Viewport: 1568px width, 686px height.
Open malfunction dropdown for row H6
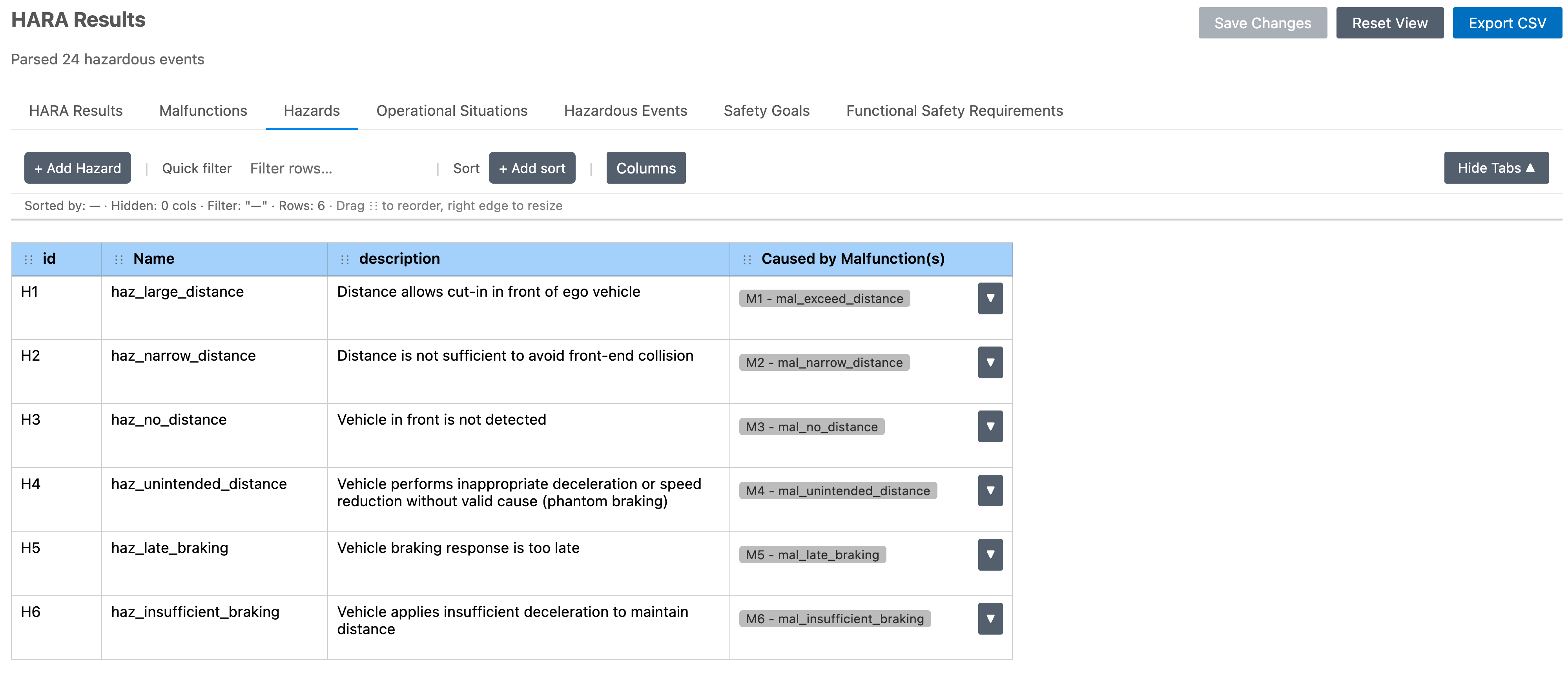click(990, 618)
